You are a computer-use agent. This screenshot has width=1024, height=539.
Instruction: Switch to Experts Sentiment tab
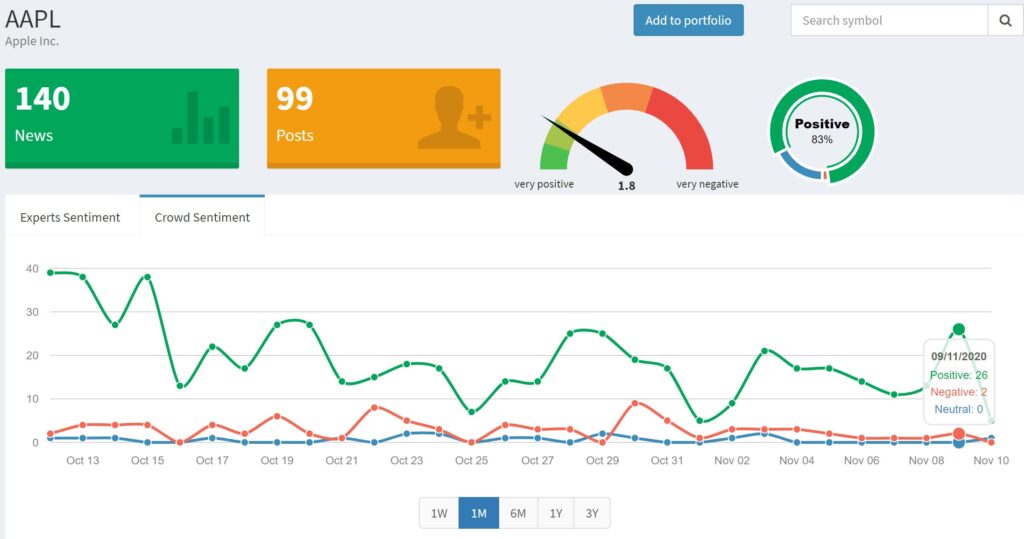pyautogui.click(x=70, y=217)
